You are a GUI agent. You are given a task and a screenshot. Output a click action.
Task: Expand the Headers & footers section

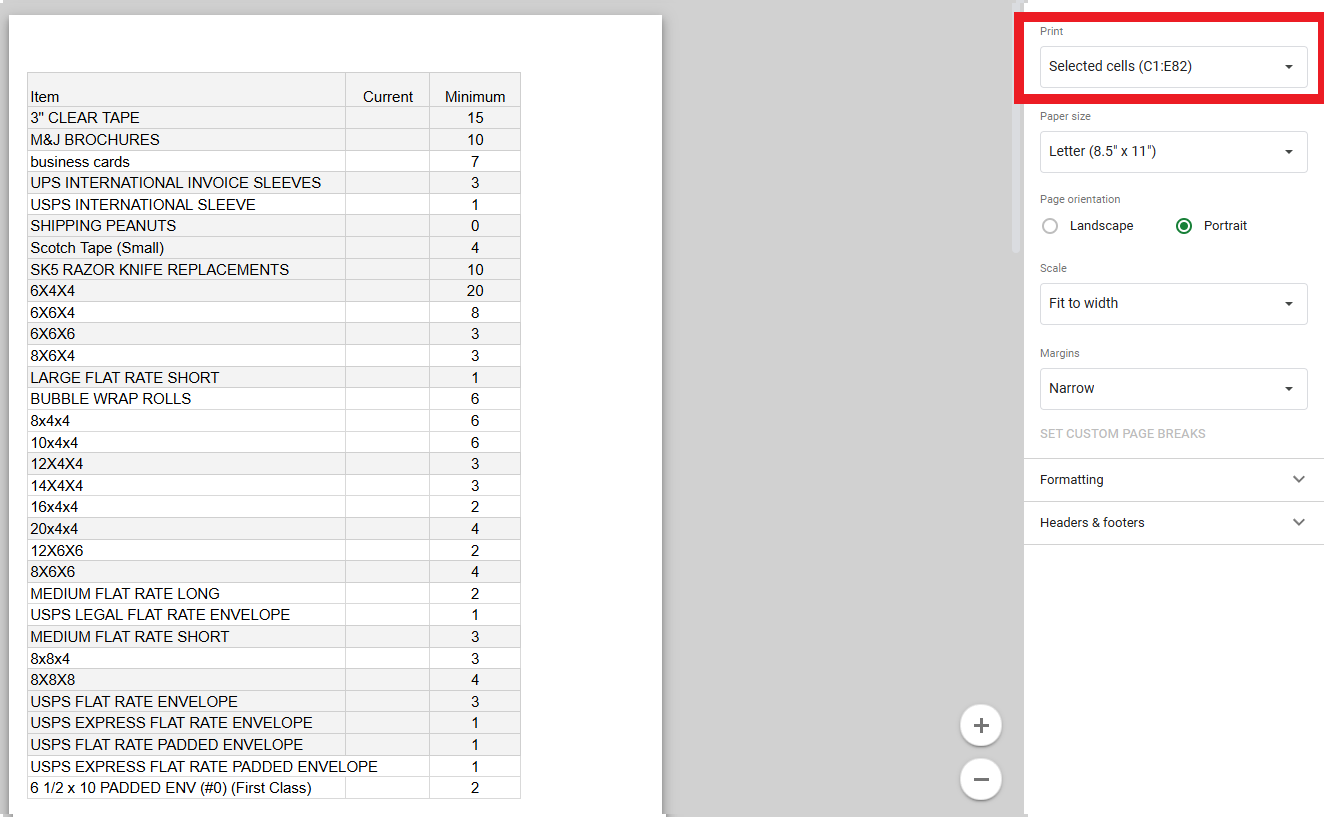tap(1173, 523)
